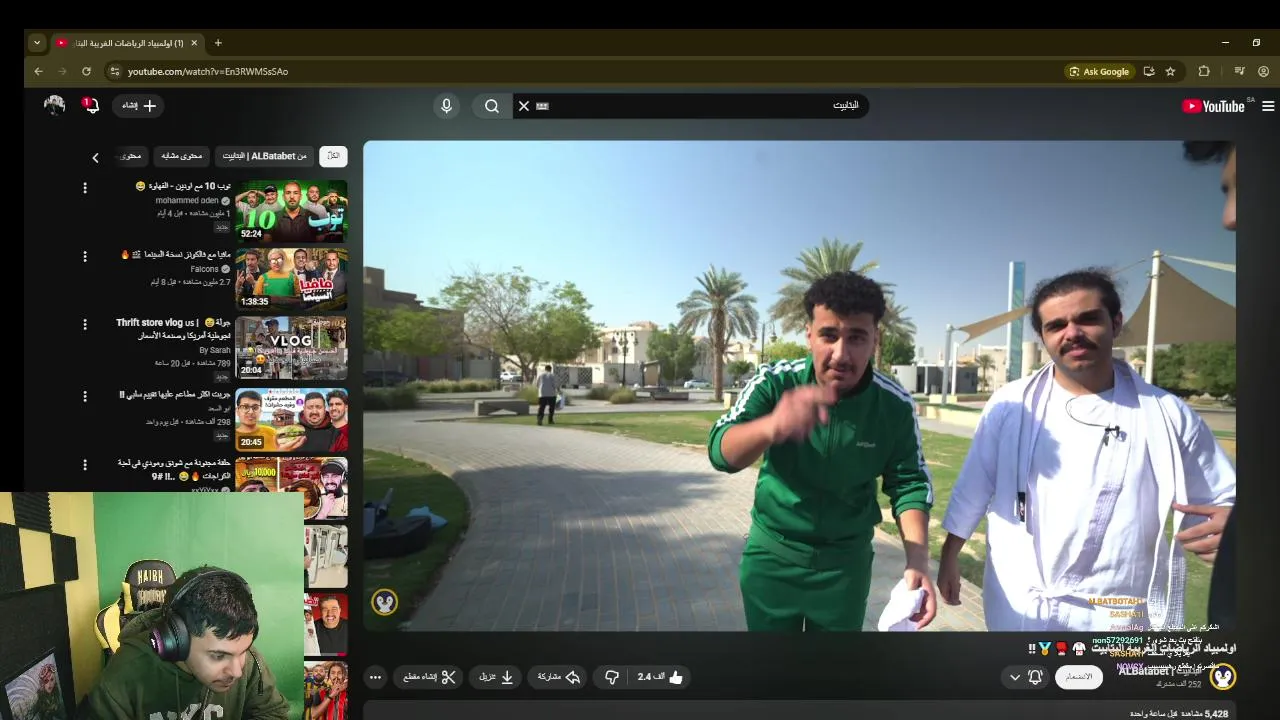
Task: Like the video showing 2.4 ألف
Action: pos(661,677)
